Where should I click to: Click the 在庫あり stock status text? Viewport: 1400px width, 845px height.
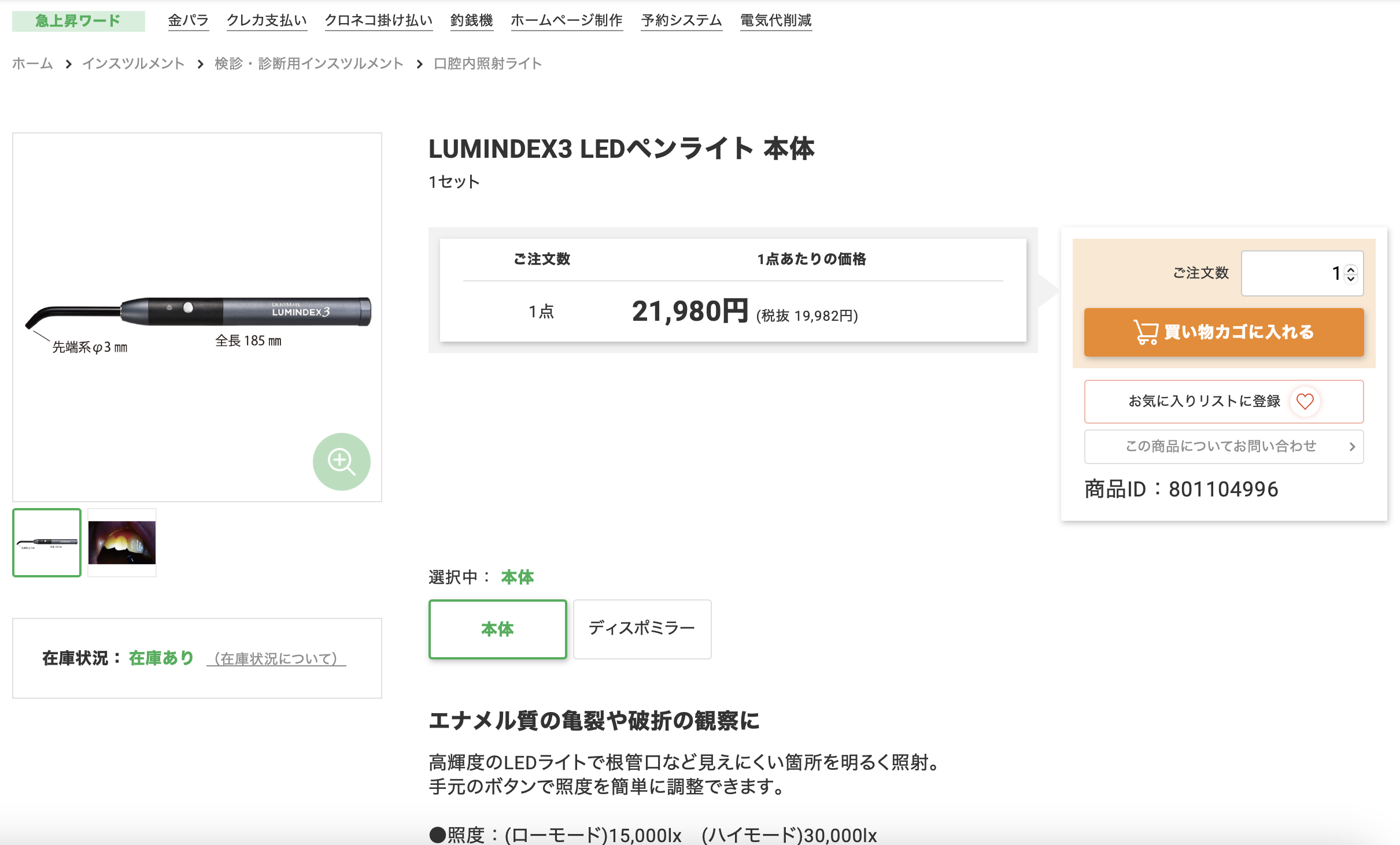click(161, 658)
